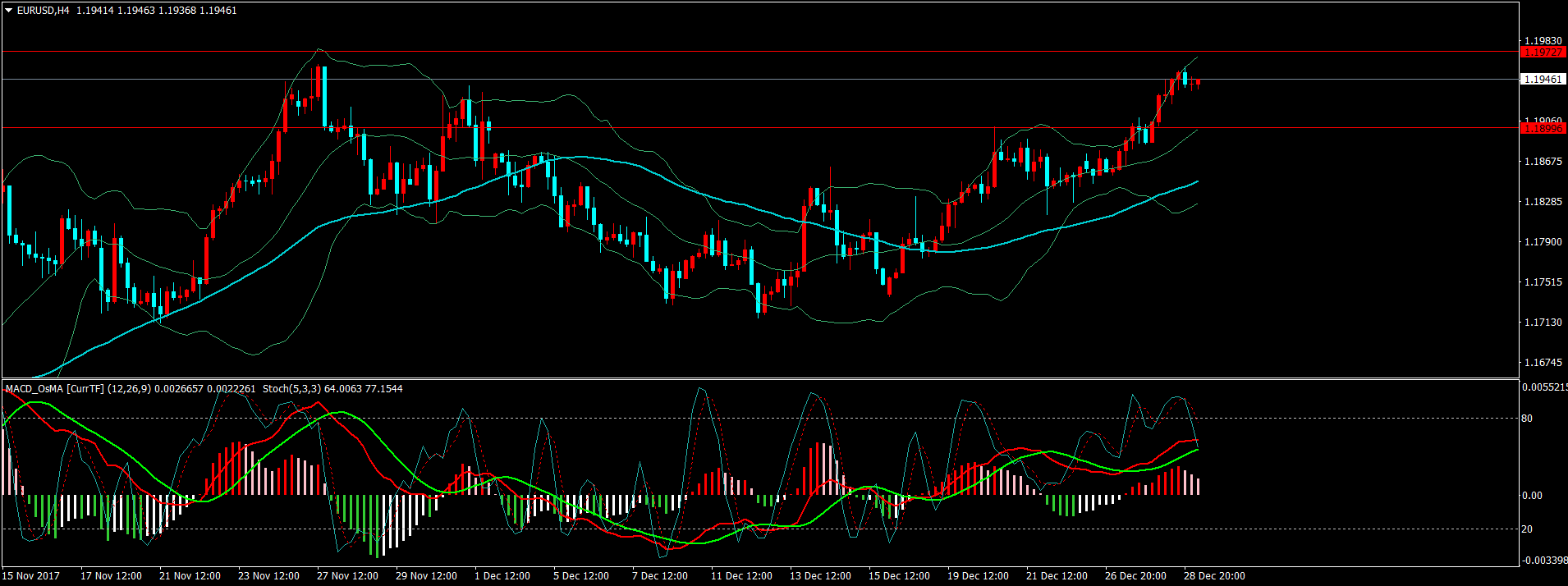Screen dimensions: 1568x586
Task: Click the last red candle at chart's right end
Action: 1199,82
